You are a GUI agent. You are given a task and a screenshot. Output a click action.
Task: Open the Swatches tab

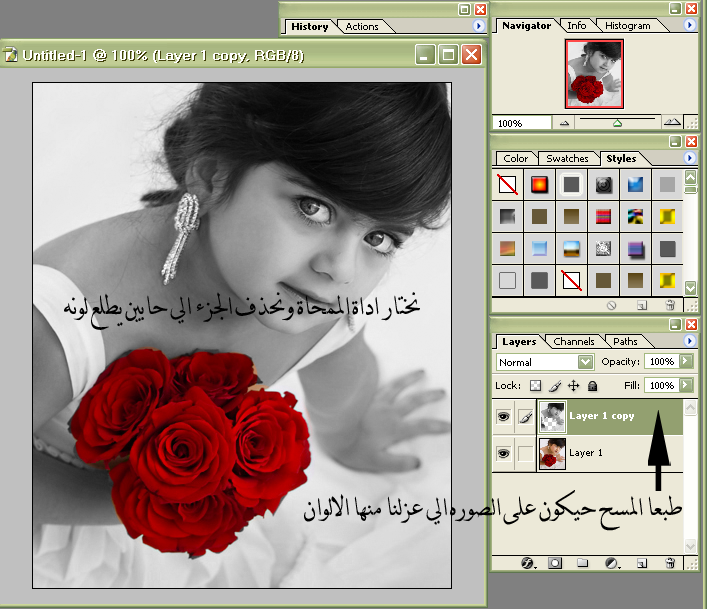click(x=567, y=158)
